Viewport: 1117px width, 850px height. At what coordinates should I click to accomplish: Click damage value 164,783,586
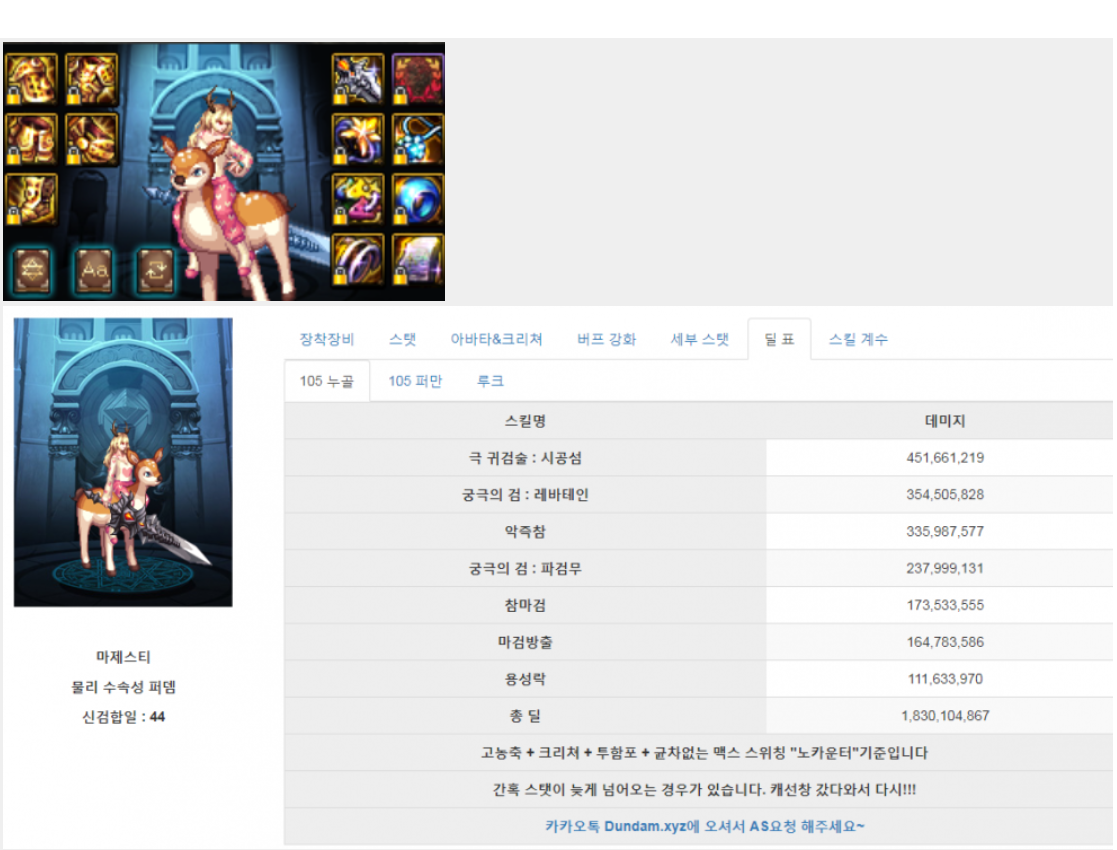pyautogui.click(x=945, y=642)
